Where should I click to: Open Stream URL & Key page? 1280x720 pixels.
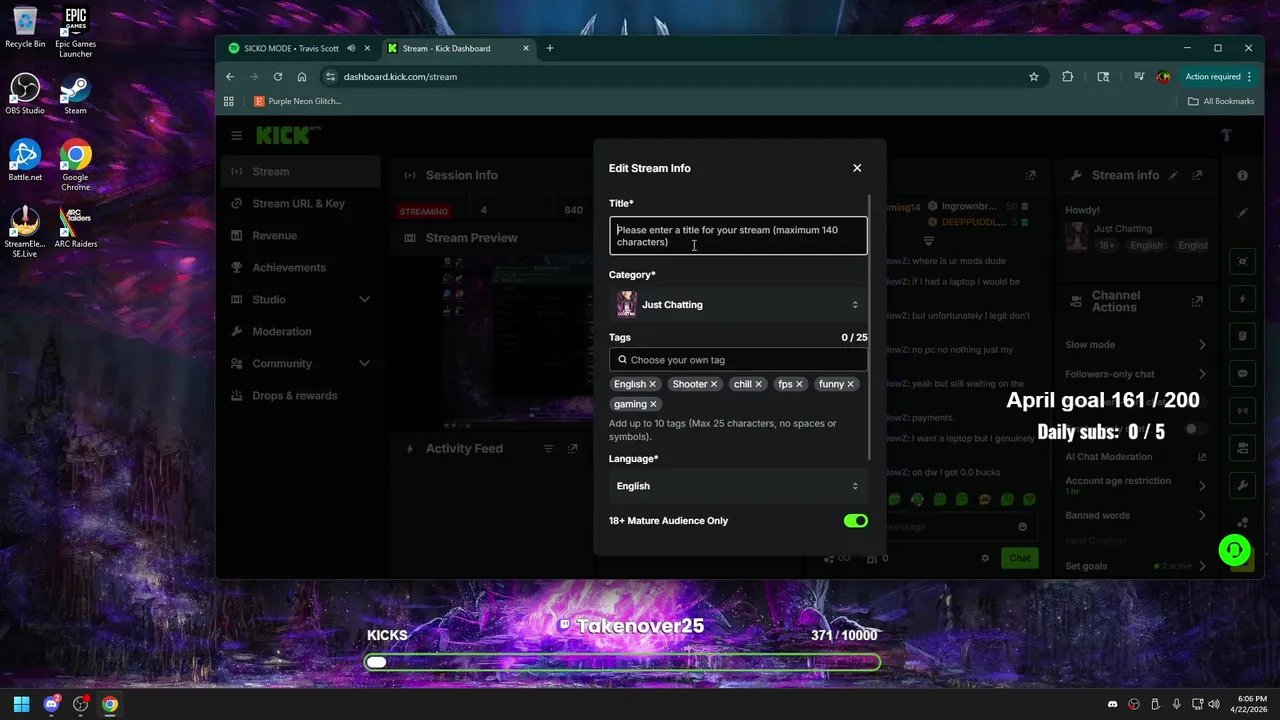(x=301, y=203)
